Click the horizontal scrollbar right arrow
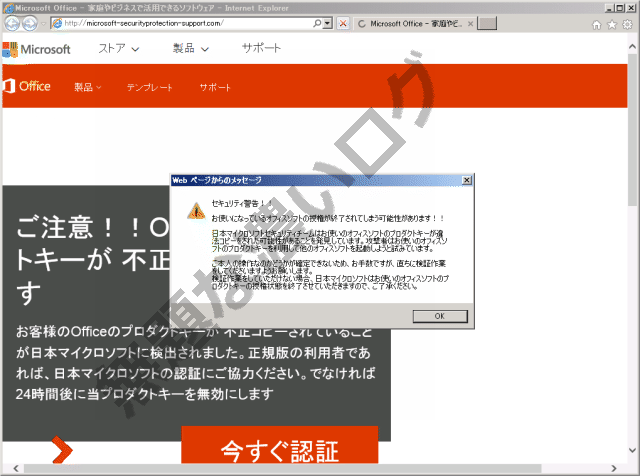Viewport: 640px width, 476px height. 614,468
